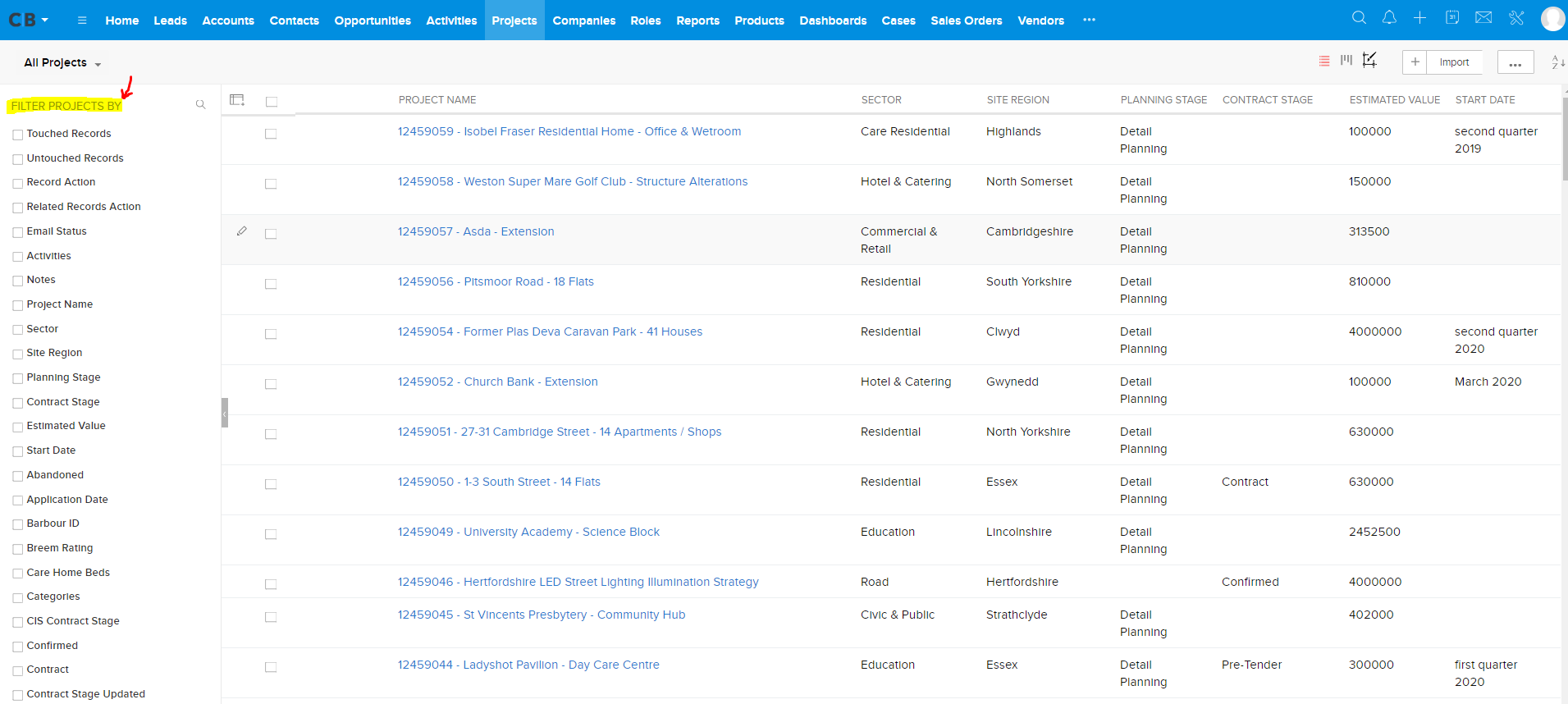
Task: Switch to kanban view icon
Action: click(x=1346, y=61)
